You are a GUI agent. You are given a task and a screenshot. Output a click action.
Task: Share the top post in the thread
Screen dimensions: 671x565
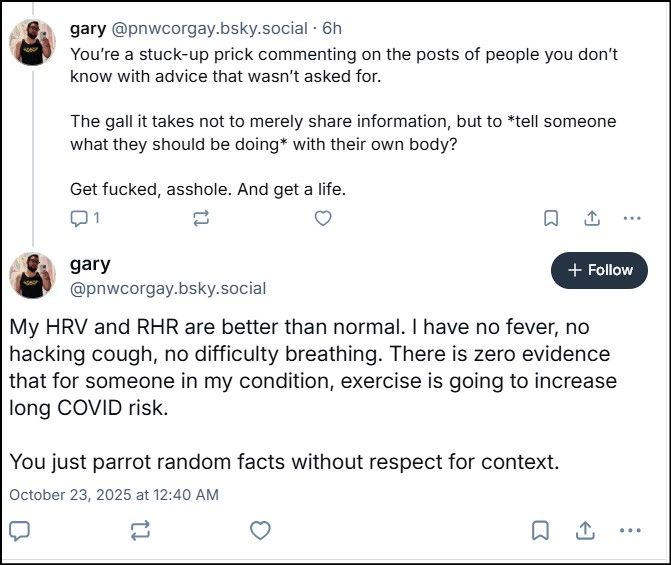591,217
